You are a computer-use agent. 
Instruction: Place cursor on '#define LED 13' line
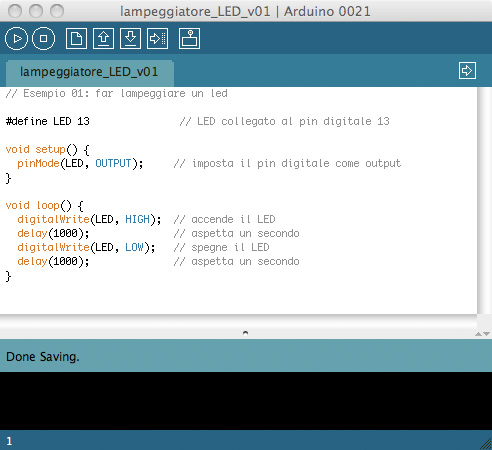[x=48, y=121]
